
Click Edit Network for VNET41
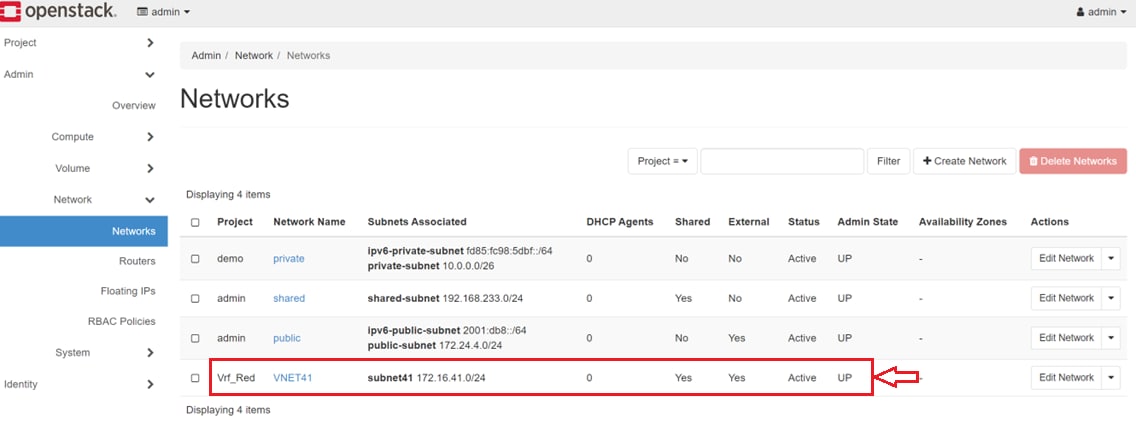(1066, 378)
